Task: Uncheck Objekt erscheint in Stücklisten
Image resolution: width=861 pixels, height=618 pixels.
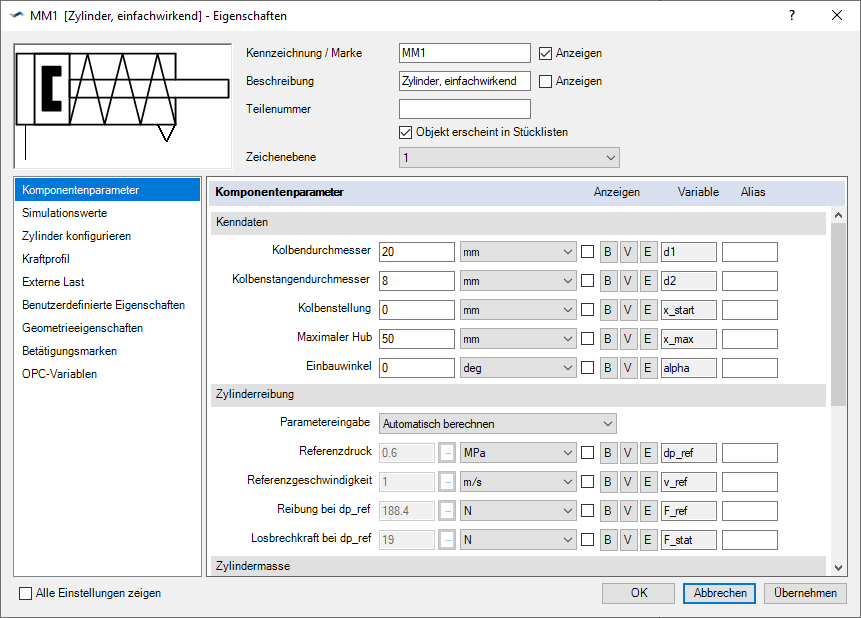Action: [x=406, y=131]
